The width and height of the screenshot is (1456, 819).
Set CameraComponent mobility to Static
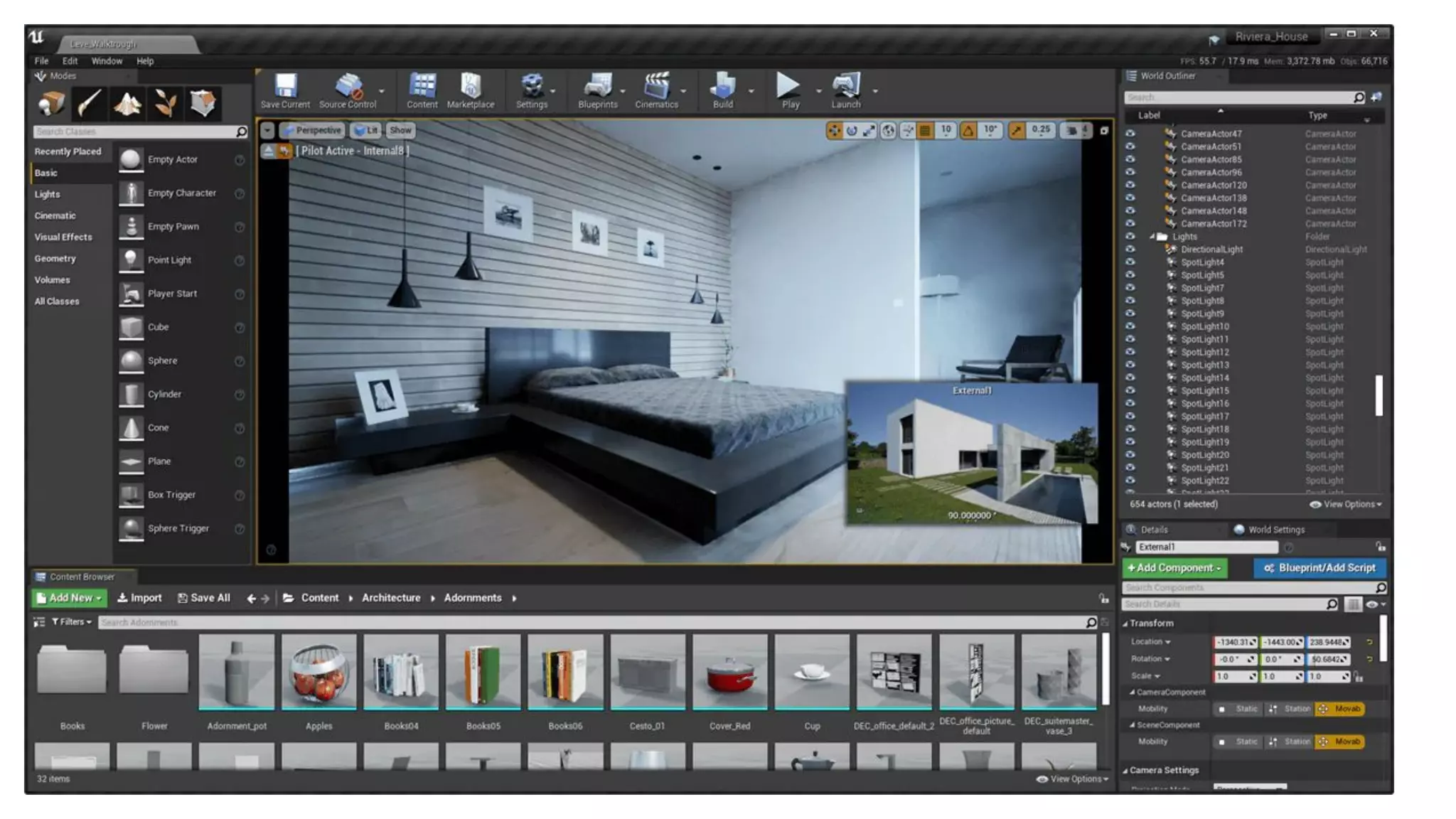1238,709
